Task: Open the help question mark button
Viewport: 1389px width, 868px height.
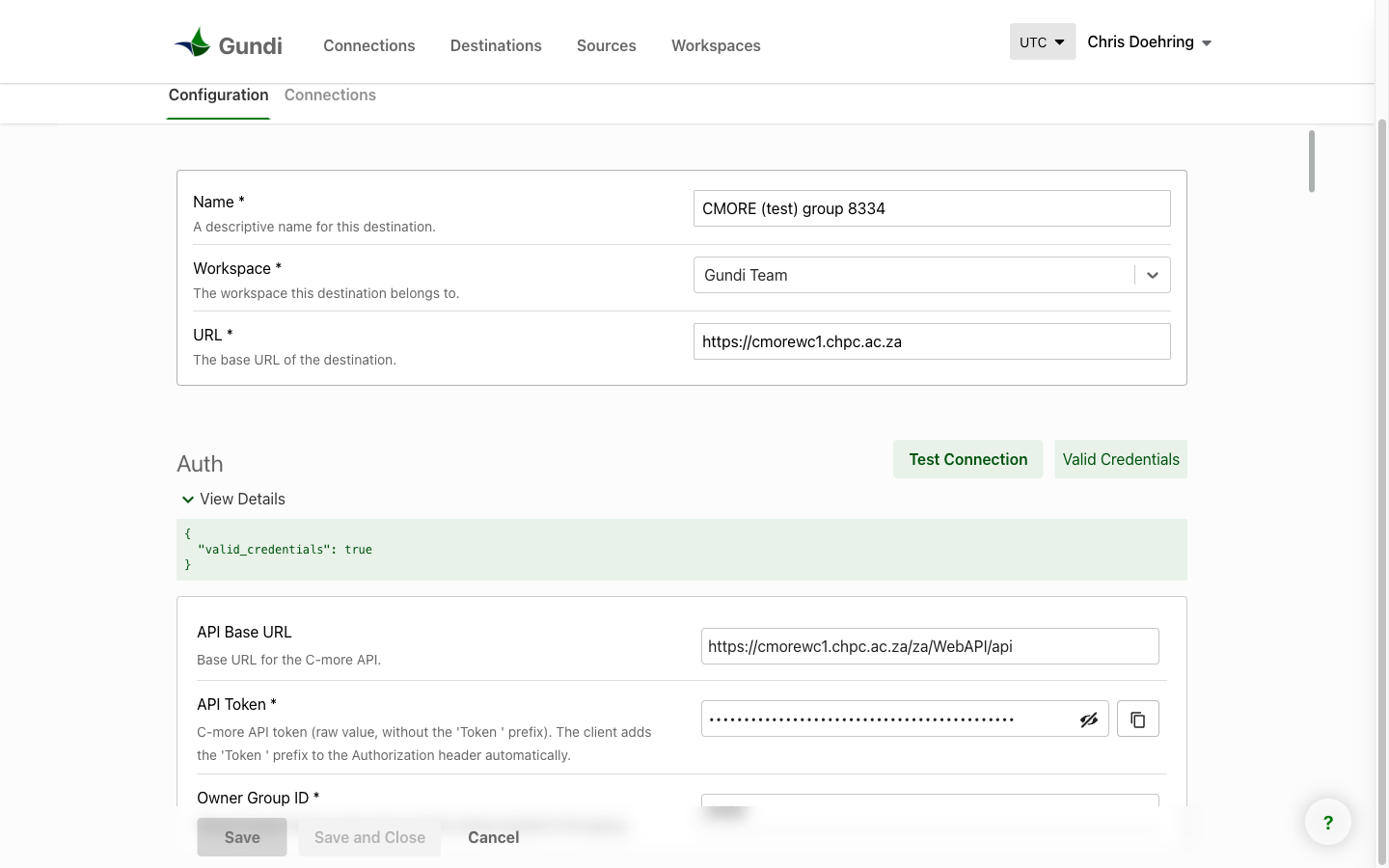Action: tap(1328, 823)
